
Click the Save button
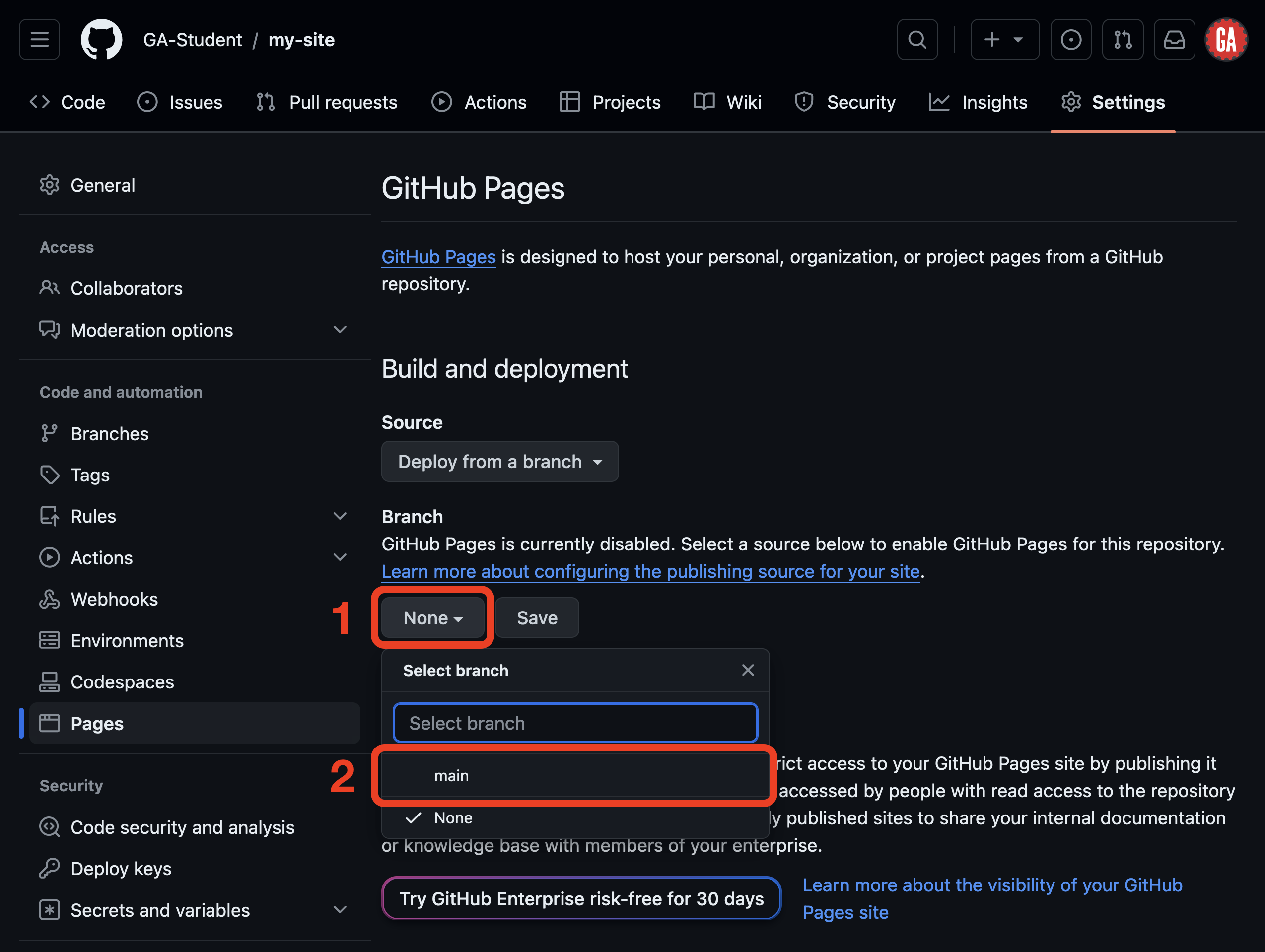click(536, 617)
